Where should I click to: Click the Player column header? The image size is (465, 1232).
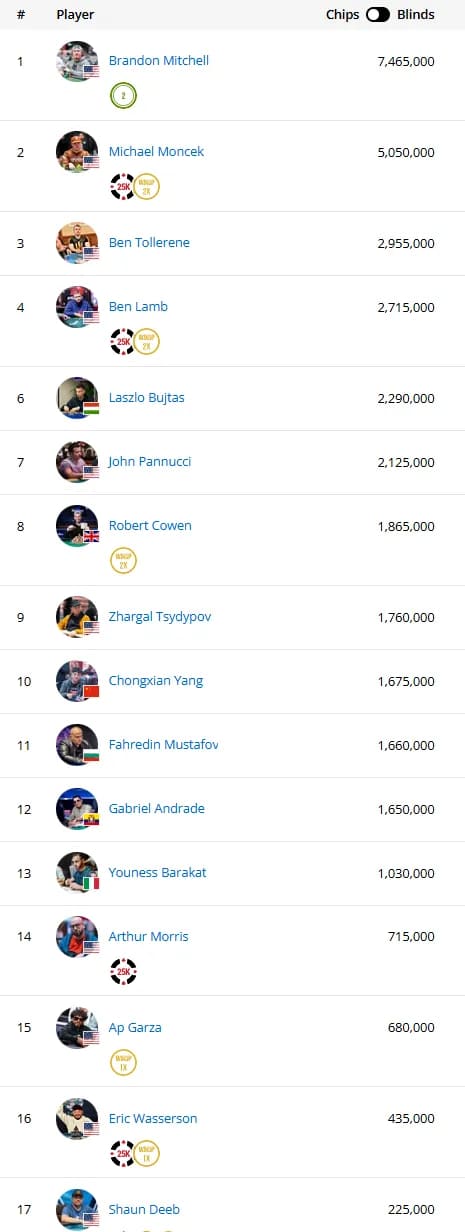point(75,15)
